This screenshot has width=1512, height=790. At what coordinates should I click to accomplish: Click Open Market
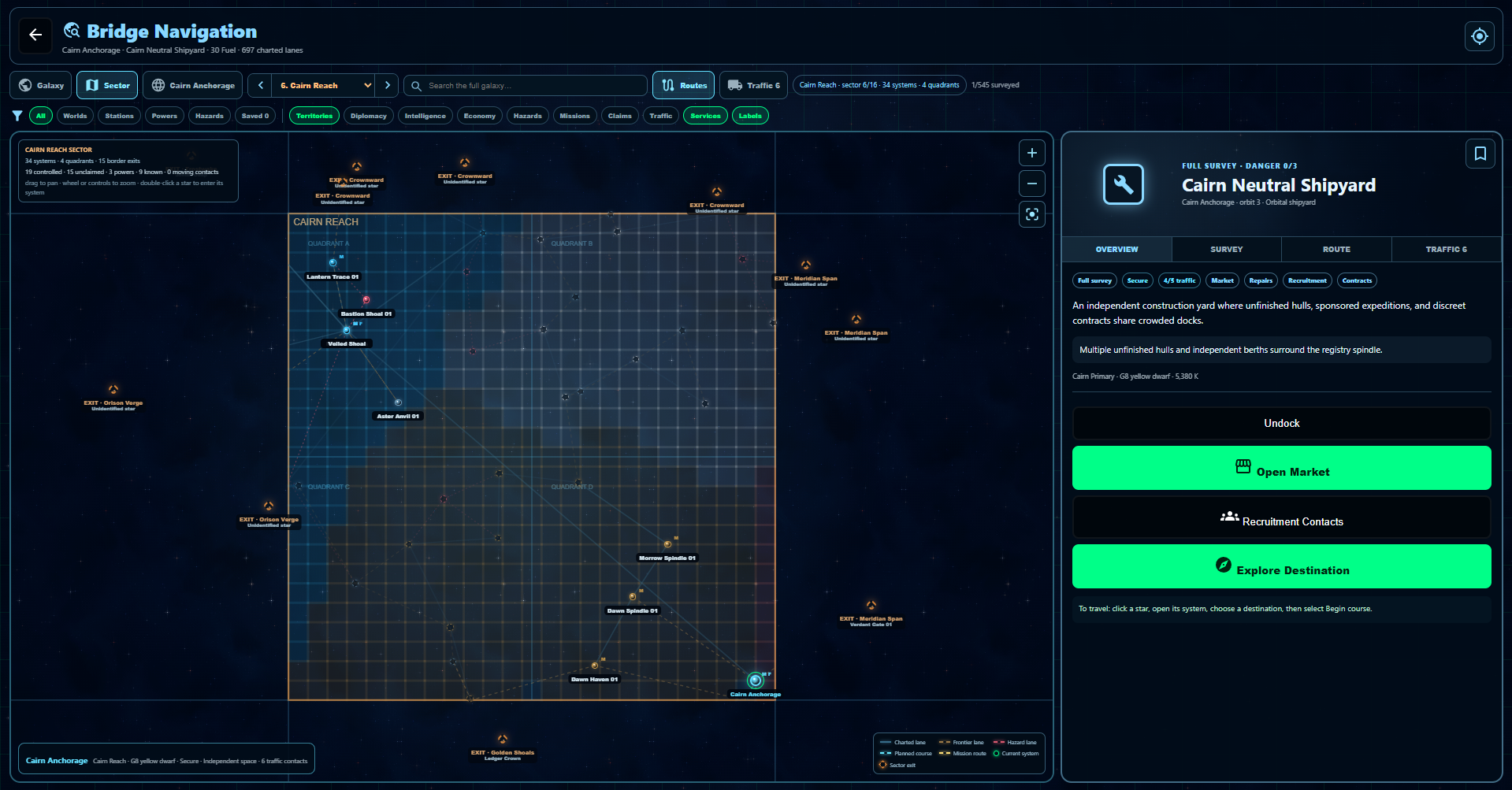pyautogui.click(x=1281, y=468)
